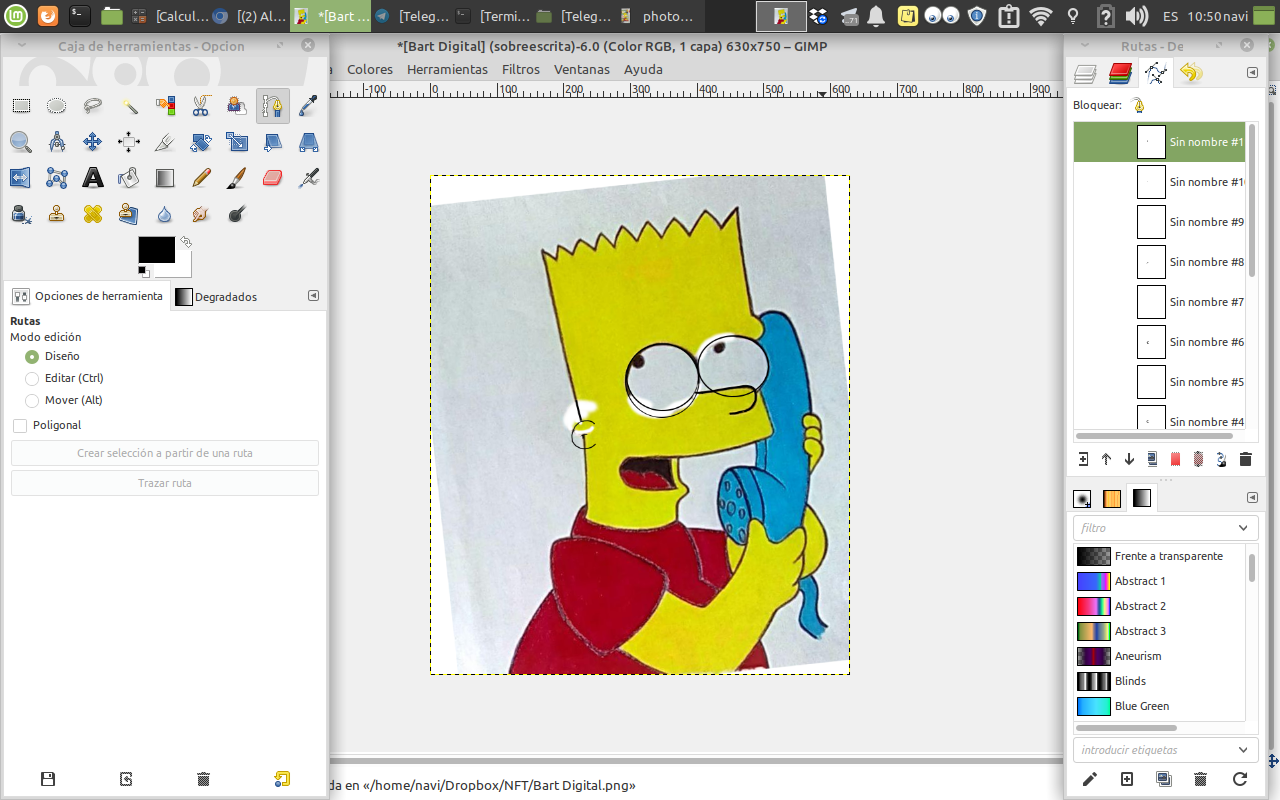1280x800 pixels.
Task: Choose the Move tool
Action: (93, 142)
